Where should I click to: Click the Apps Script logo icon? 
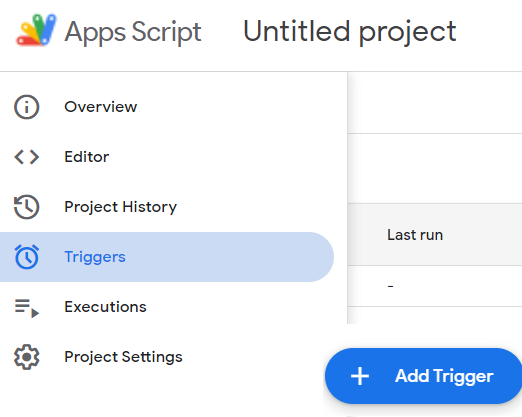click(x=36, y=30)
